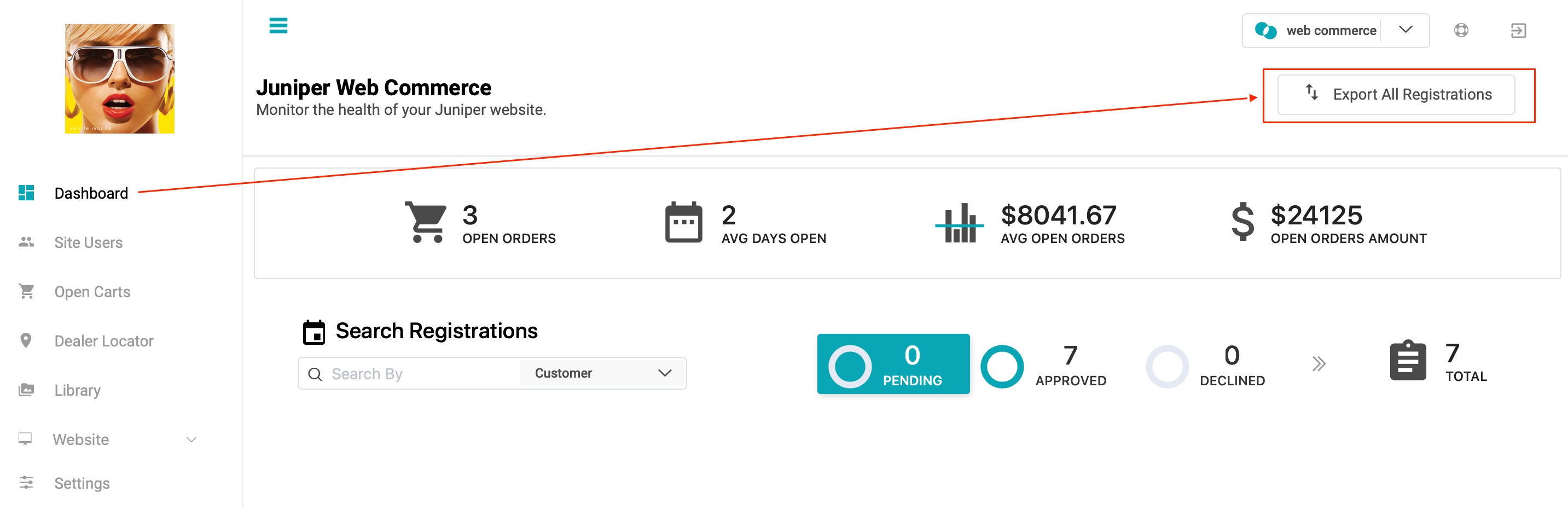Go to Dealer Locator in sidebar

[103, 341]
